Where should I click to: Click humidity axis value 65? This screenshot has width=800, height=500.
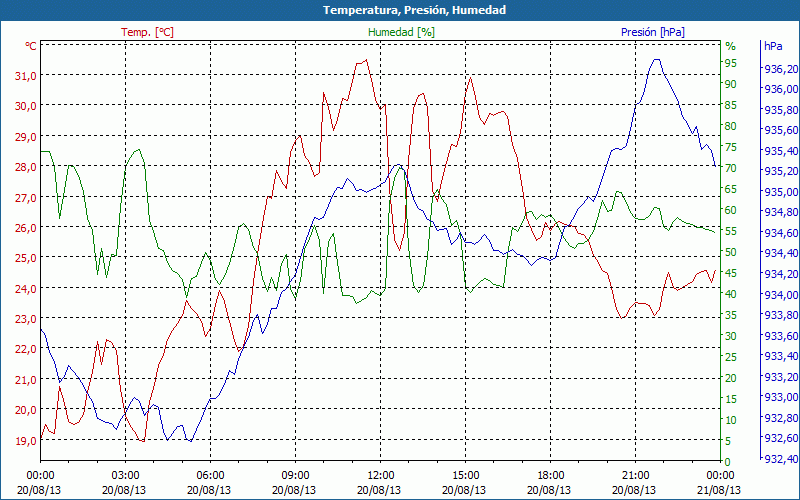[x=731, y=189]
